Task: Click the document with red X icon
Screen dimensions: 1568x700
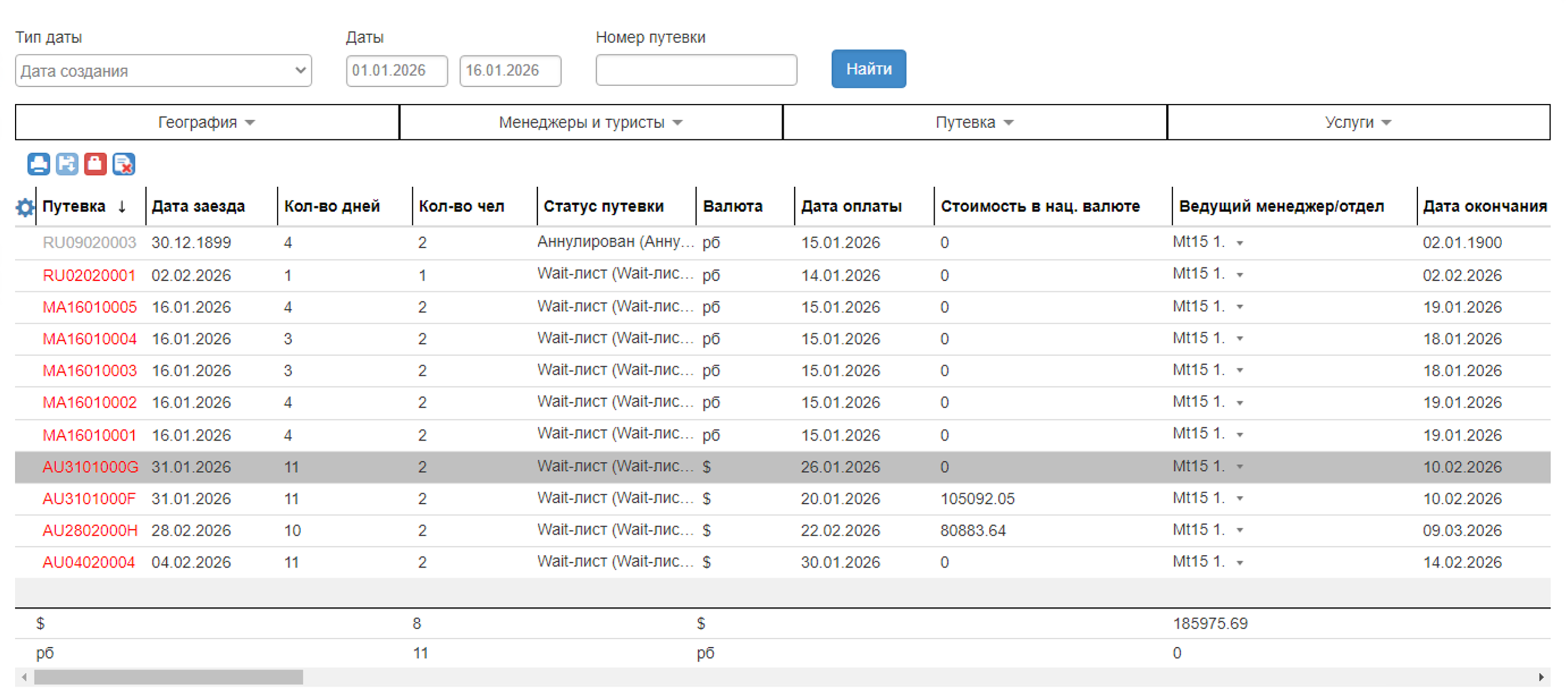Action: 124,164
